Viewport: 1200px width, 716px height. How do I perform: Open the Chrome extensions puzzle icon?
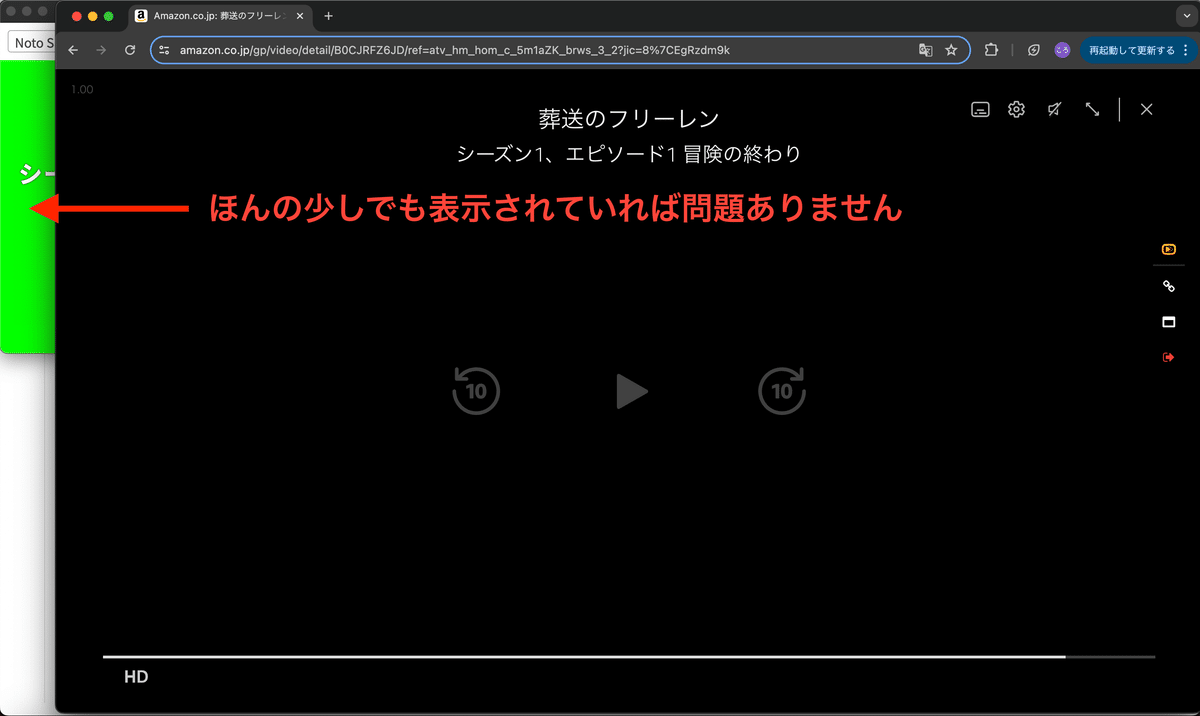[x=991, y=50]
